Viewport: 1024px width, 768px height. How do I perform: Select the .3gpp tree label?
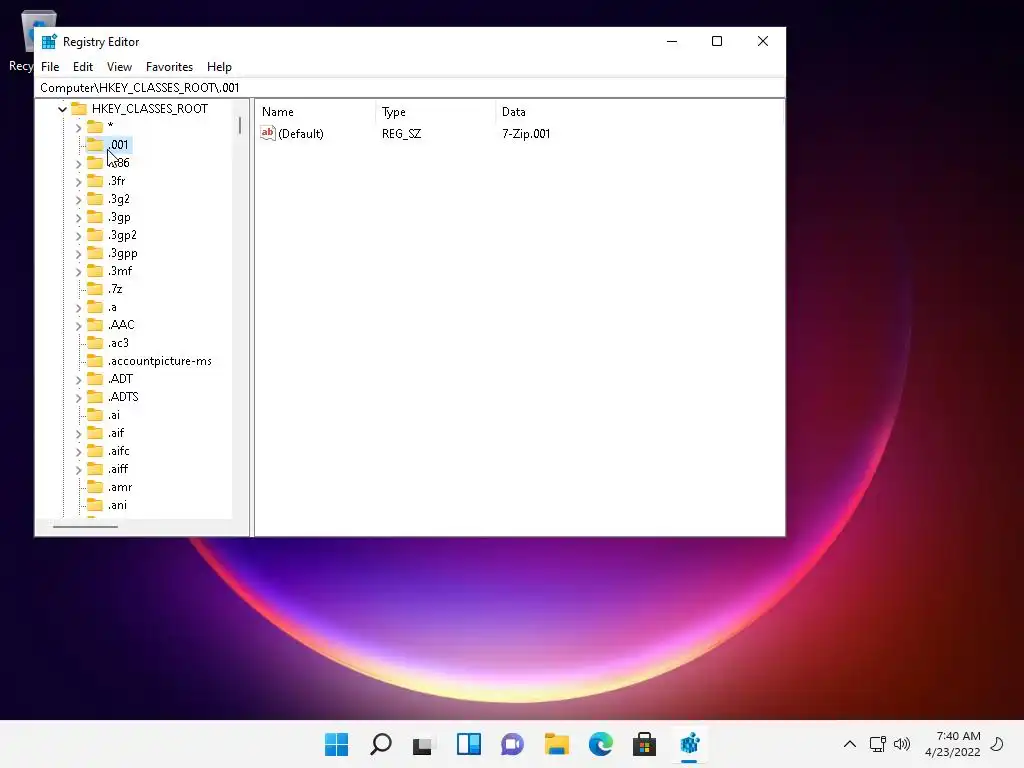(123, 253)
